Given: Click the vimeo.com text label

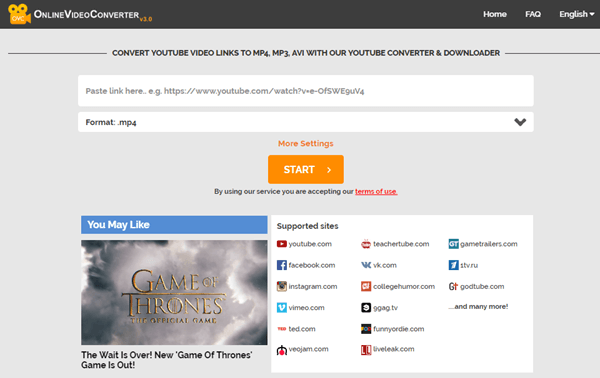Looking at the screenshot, I should pyautogui.click(x=307, y=308).
